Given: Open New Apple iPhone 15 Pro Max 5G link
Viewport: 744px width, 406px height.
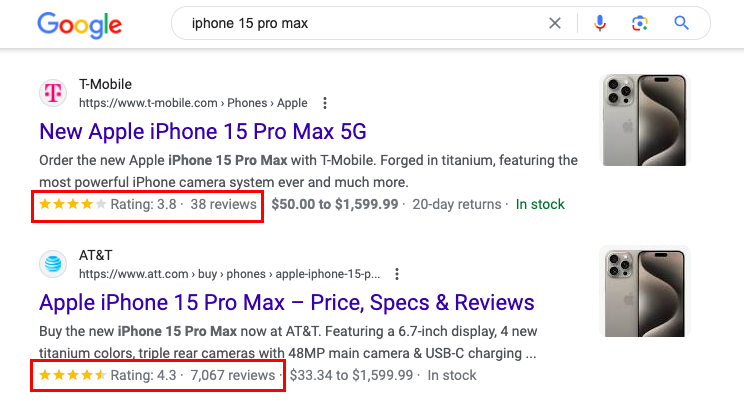Looking at the screenshot, I should click(203, 131).
